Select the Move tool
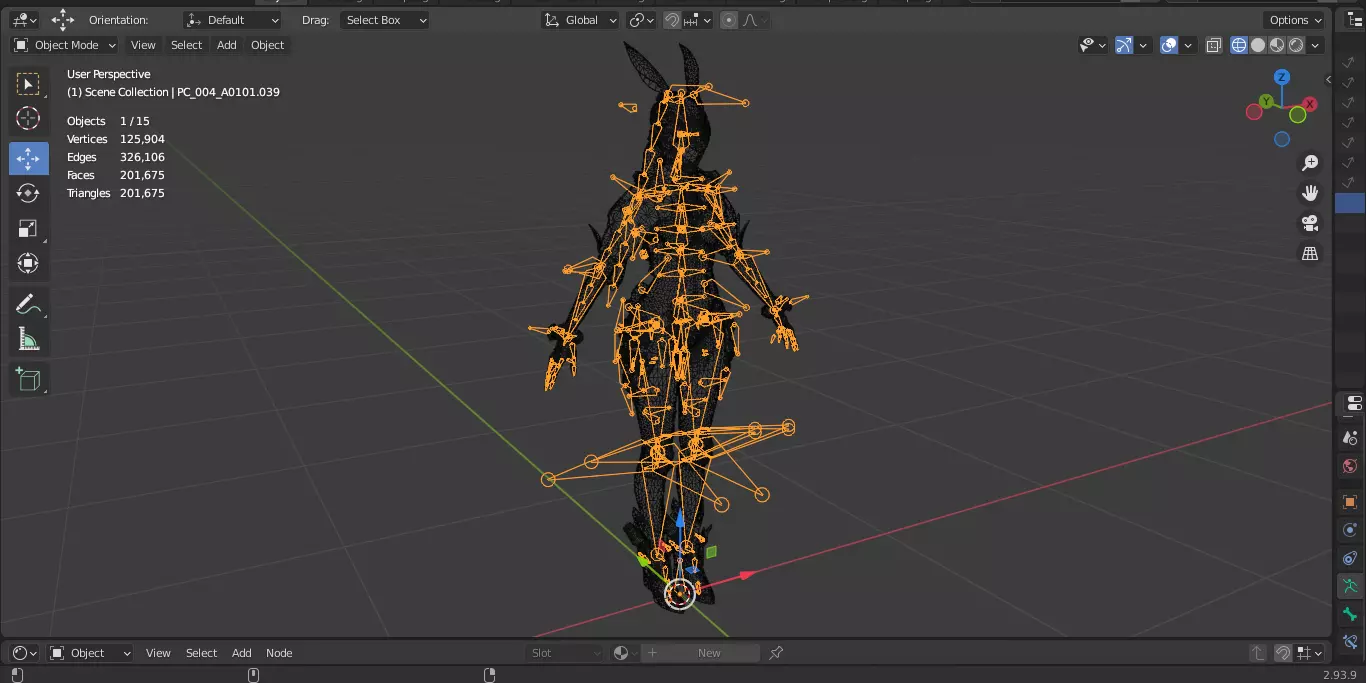Viewport: 1366px width, 683px height. click(28, 158)
